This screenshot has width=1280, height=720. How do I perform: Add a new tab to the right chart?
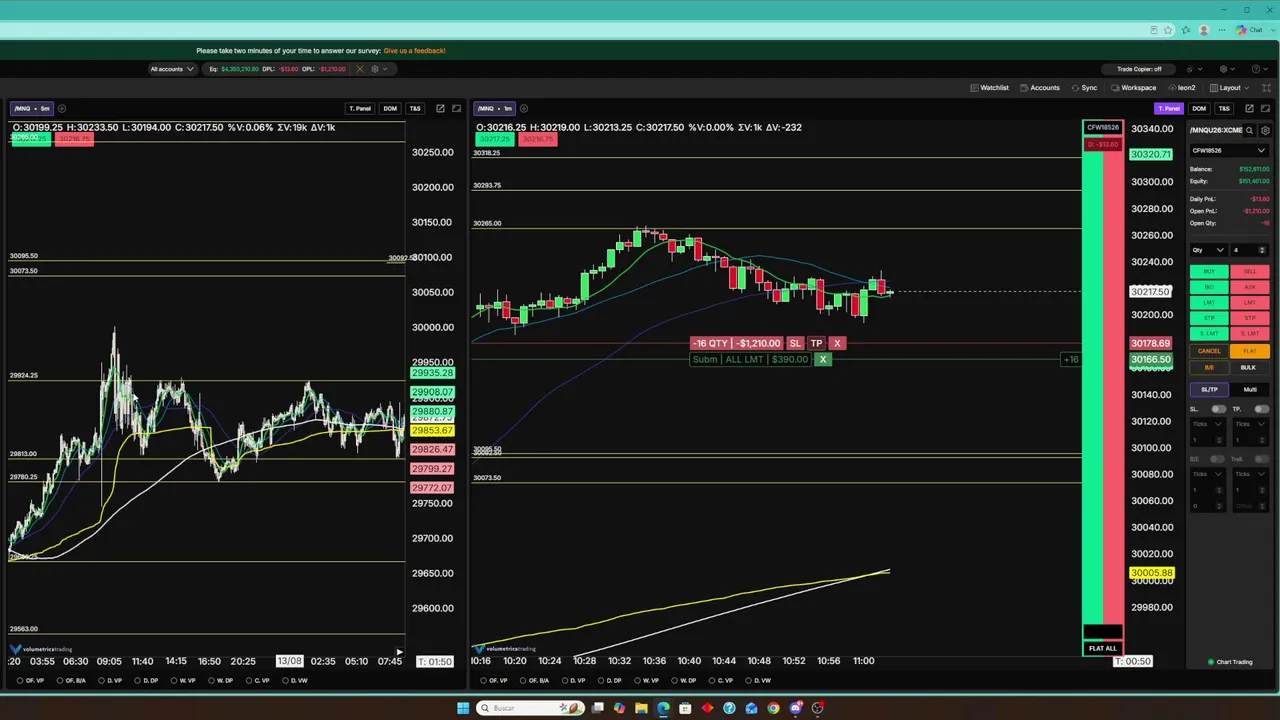(x=524, y=108)
